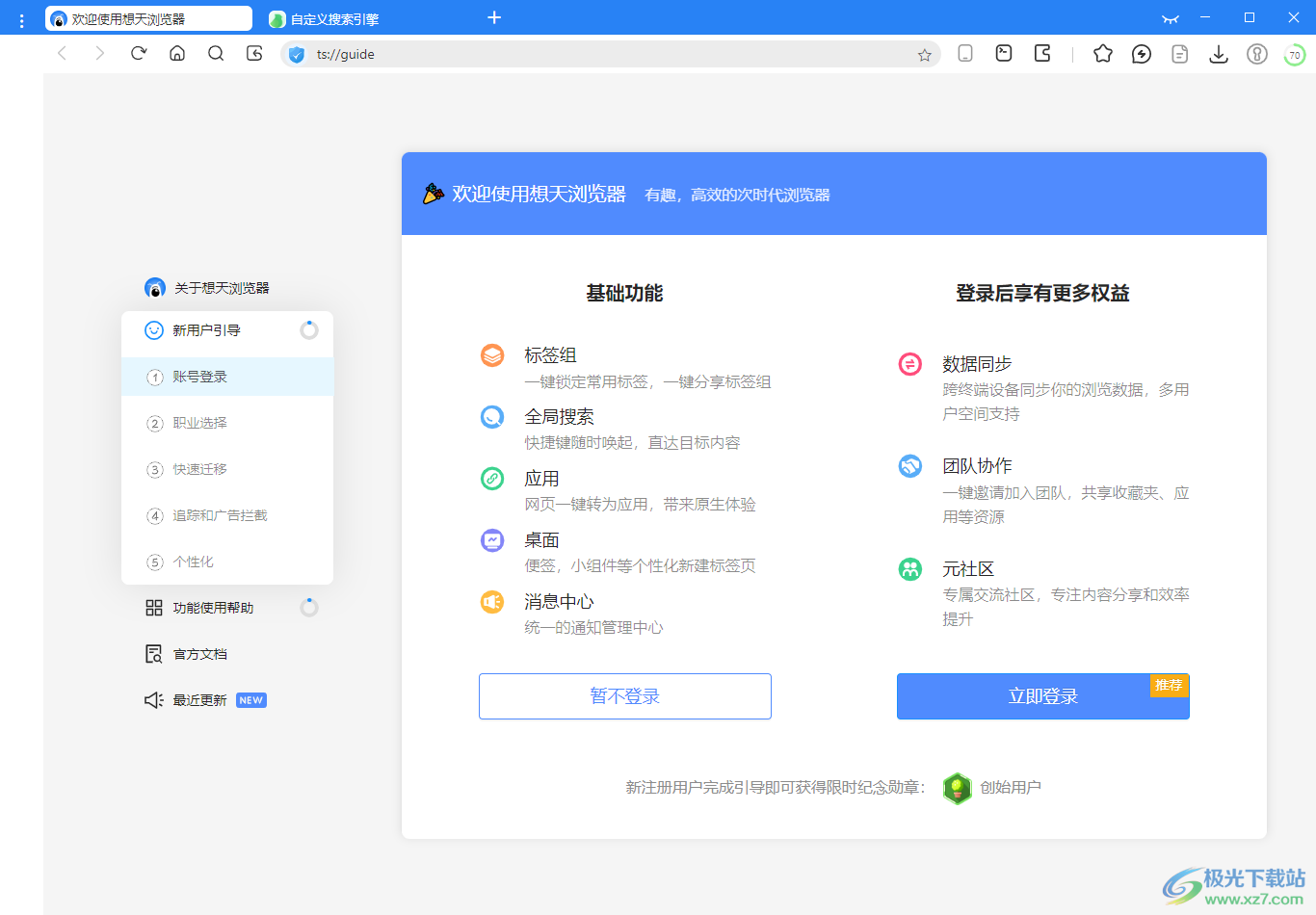Open the favorites star in toolbar
Image resolution: width=1316 pixels, height=915 pixels.
1103,54
